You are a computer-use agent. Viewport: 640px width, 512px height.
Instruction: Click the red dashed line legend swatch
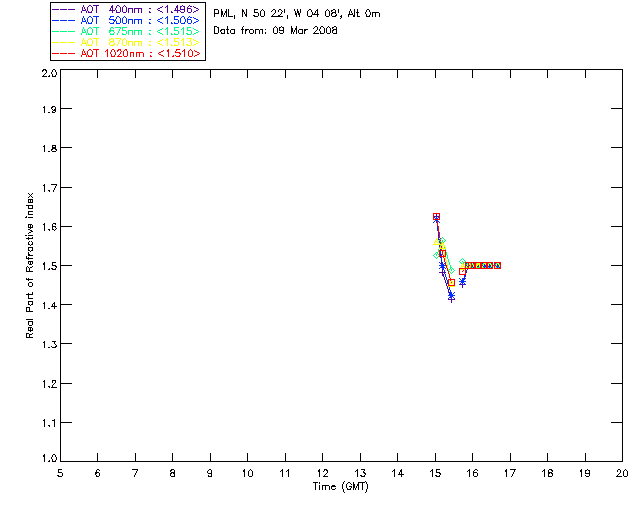coord(63,53)
